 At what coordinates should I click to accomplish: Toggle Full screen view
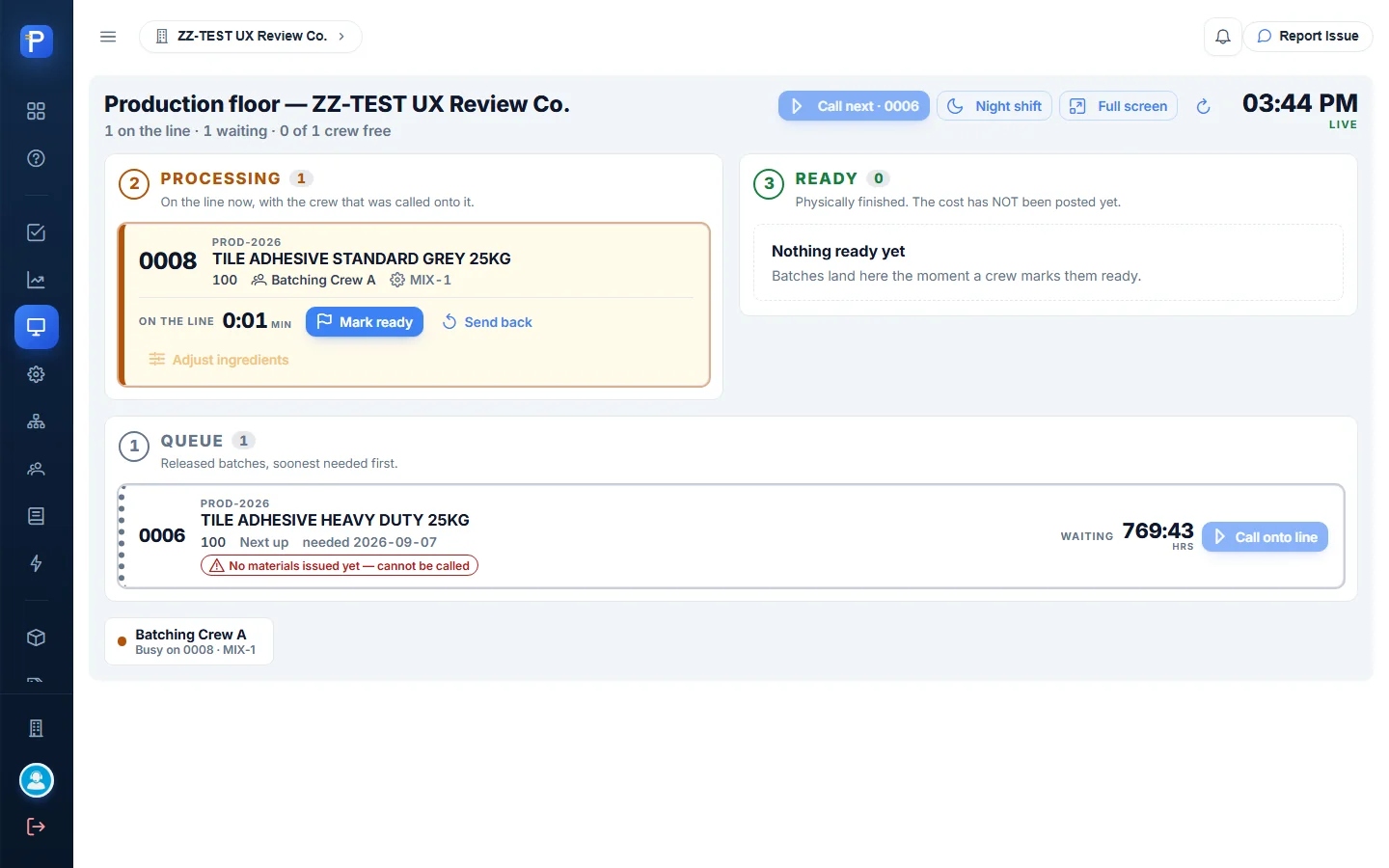click(x=1119, y=106)
